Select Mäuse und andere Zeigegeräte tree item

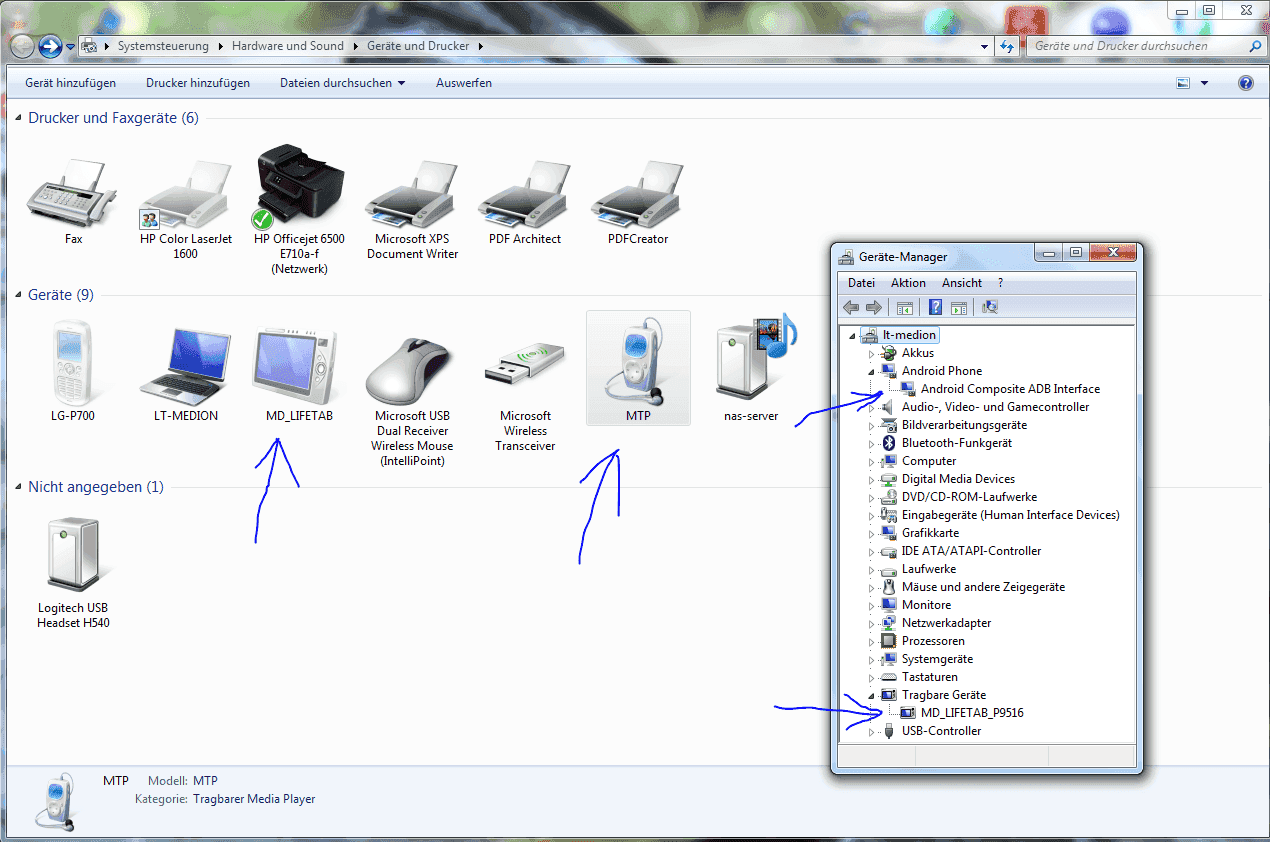coord(983,587)
